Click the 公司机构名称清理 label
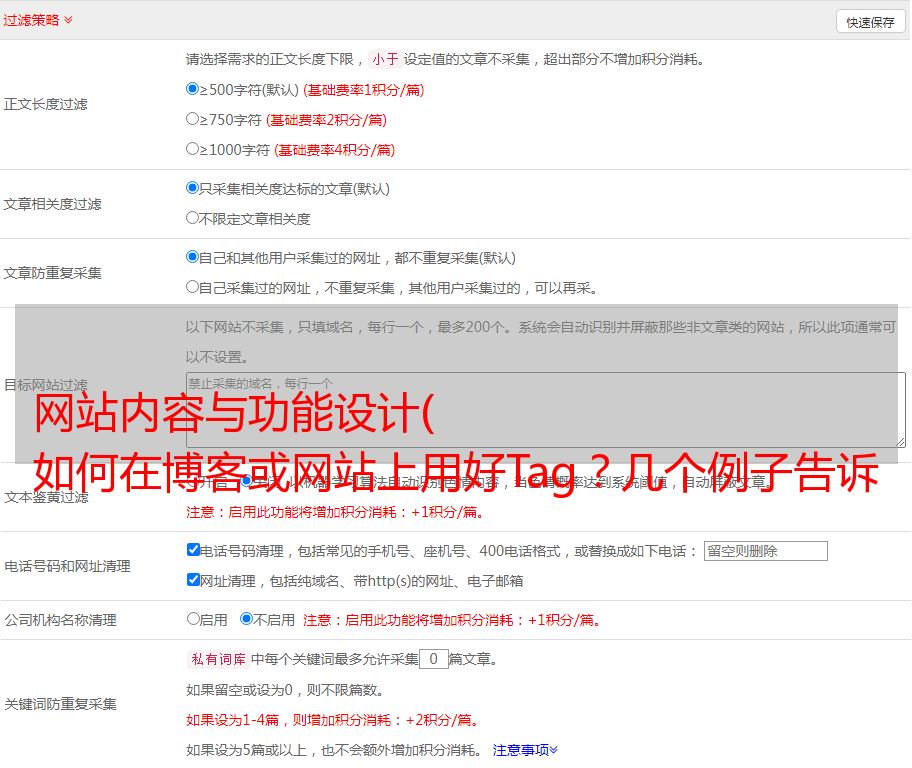This screenshot has width=912, height=768. 60,620
